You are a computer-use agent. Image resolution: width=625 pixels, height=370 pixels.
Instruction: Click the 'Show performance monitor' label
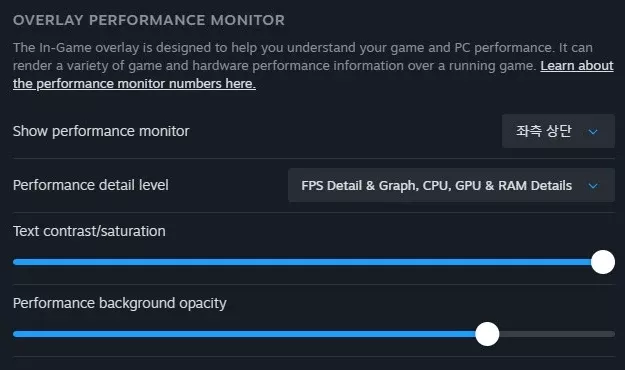point(101,131)
